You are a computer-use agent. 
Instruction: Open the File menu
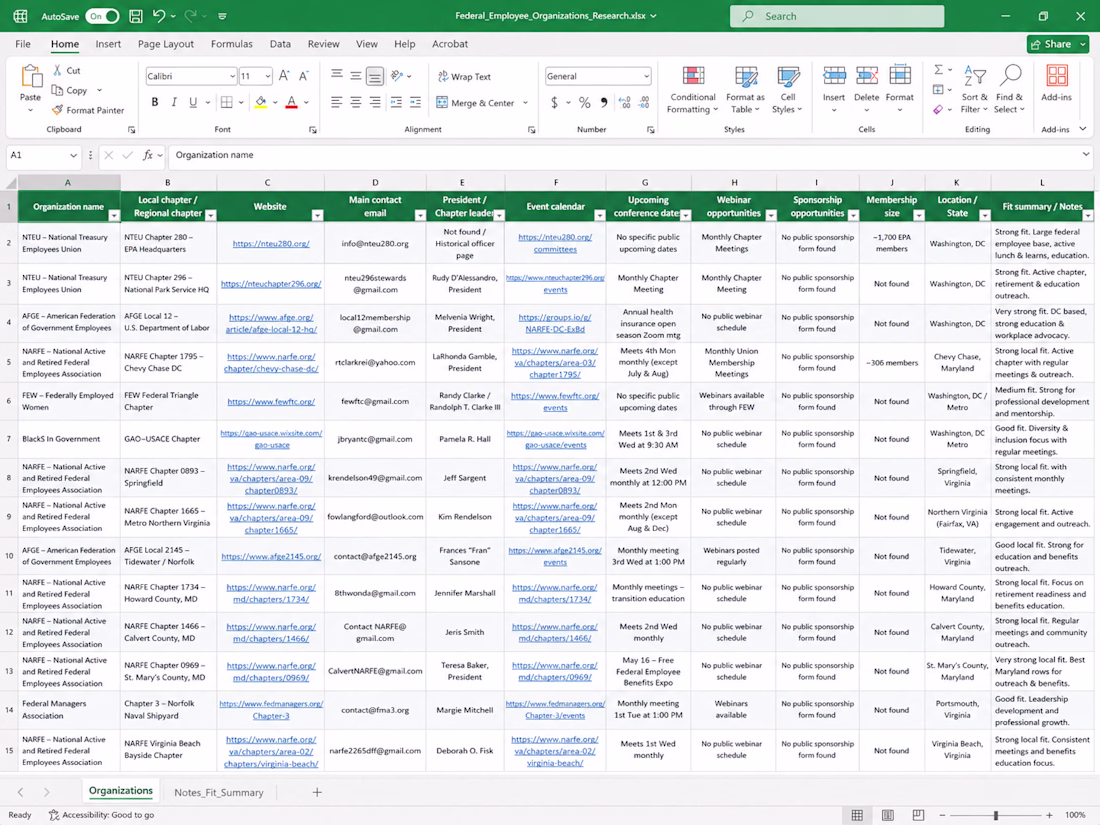tap(23, 43)
